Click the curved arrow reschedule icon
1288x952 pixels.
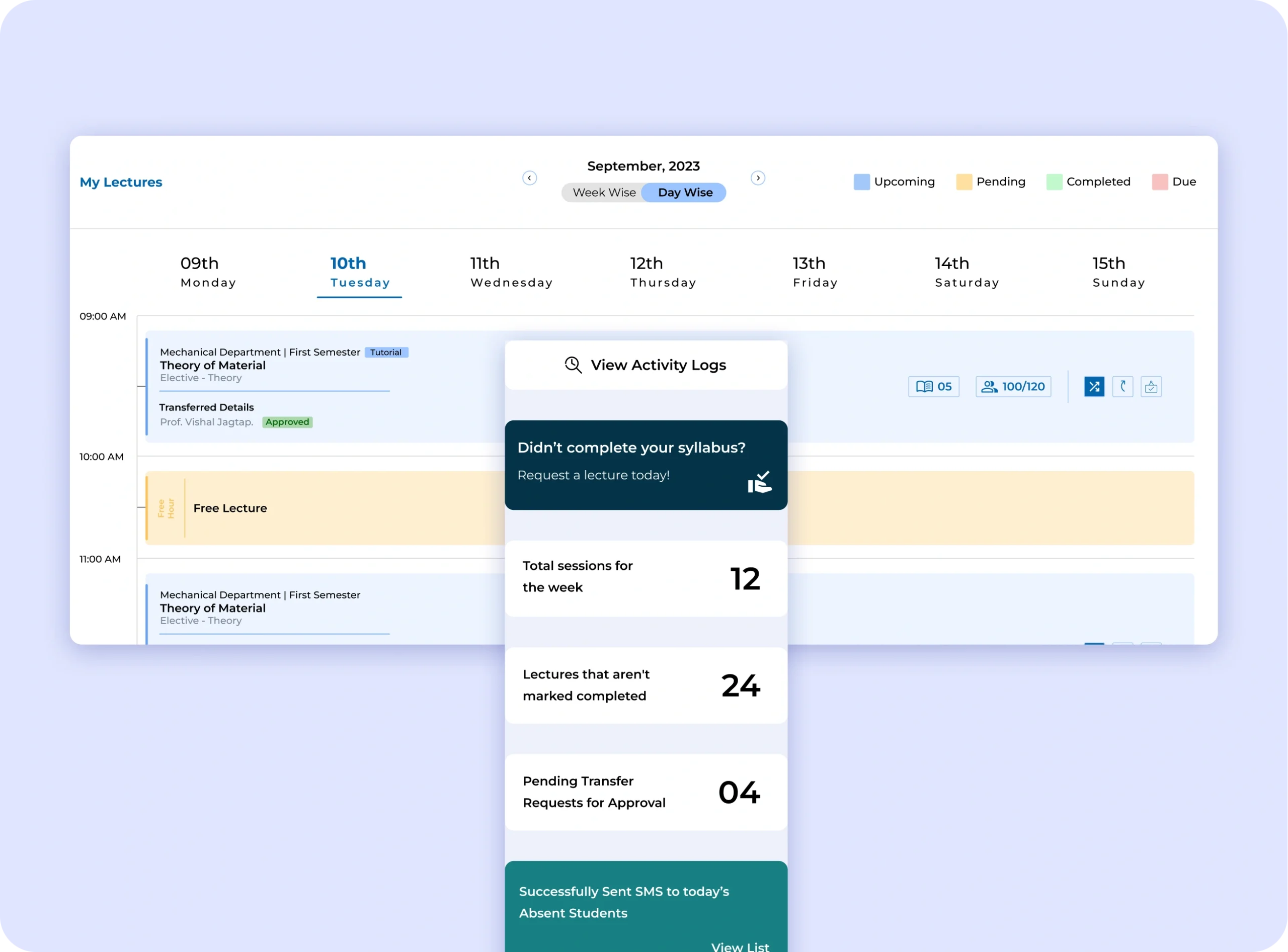[x=1122, y=387]
